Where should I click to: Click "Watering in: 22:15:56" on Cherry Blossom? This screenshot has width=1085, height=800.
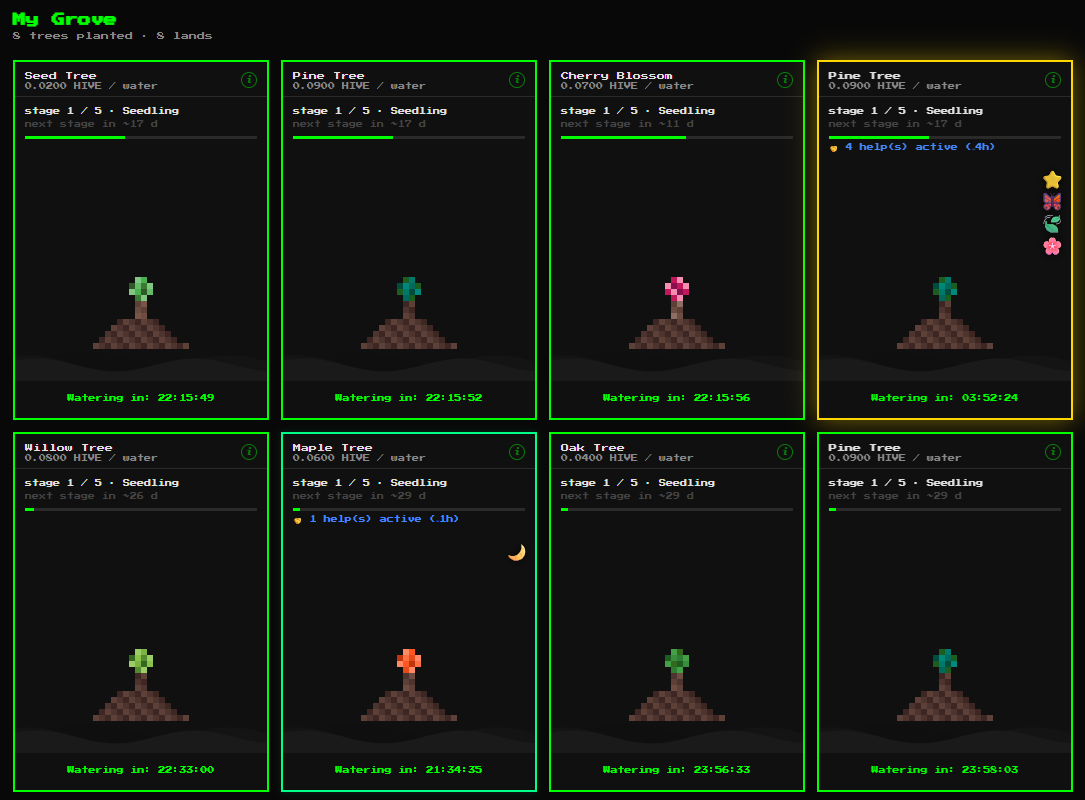coord(676,398)
